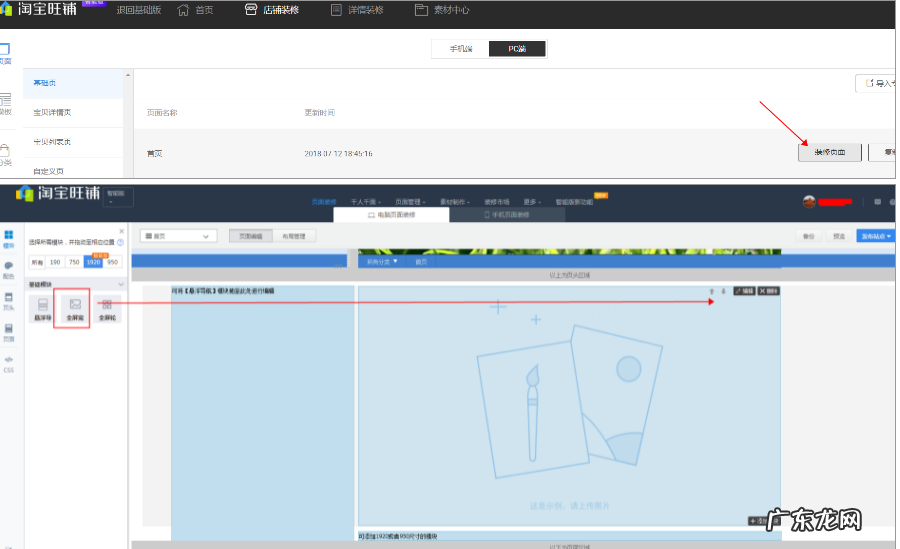Open the 首页 page selector dropdown
This screenshot has height=549, width=900.
[178, 236]
